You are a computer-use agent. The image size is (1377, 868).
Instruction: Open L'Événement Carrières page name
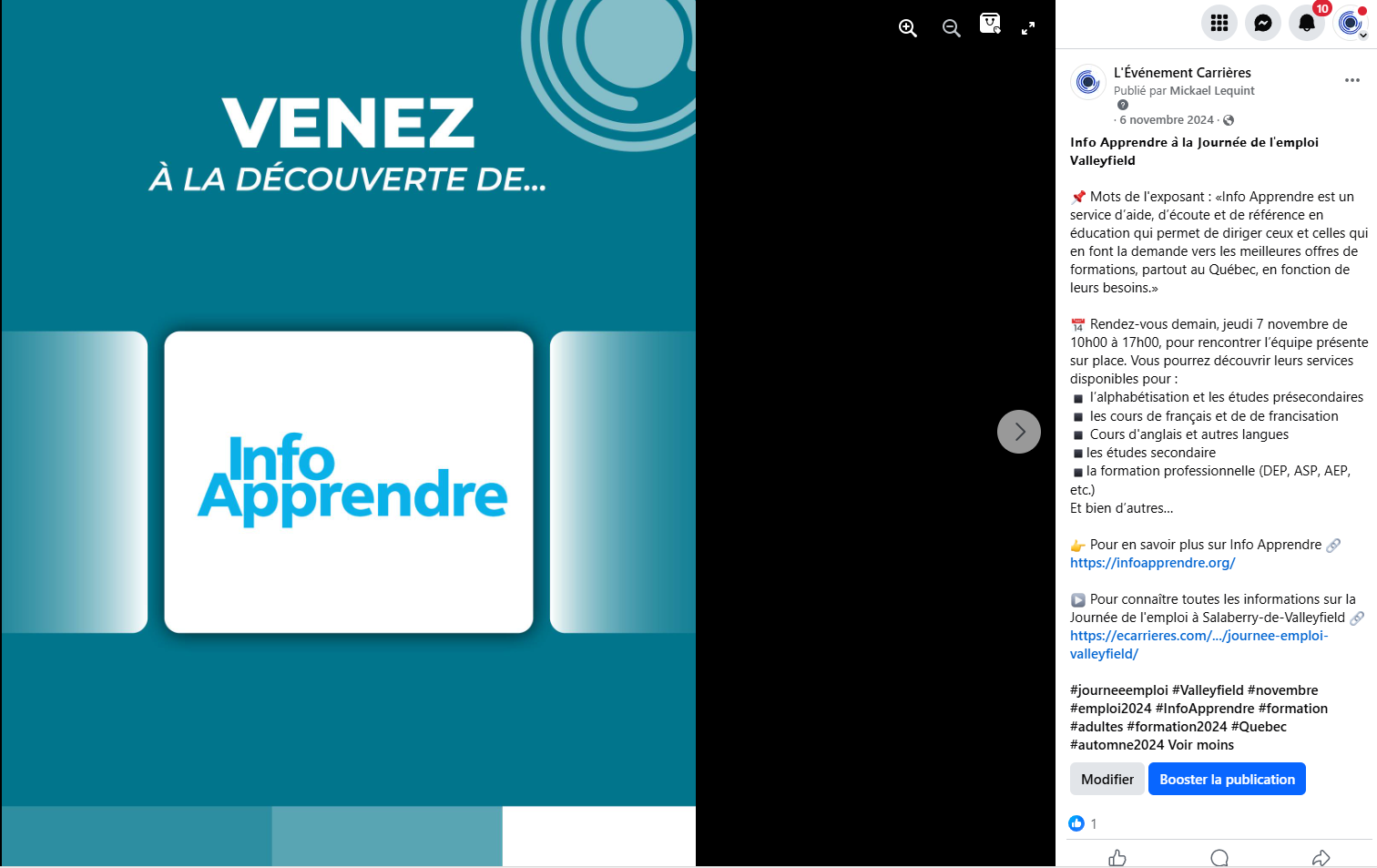click(x=1182, y=73)
